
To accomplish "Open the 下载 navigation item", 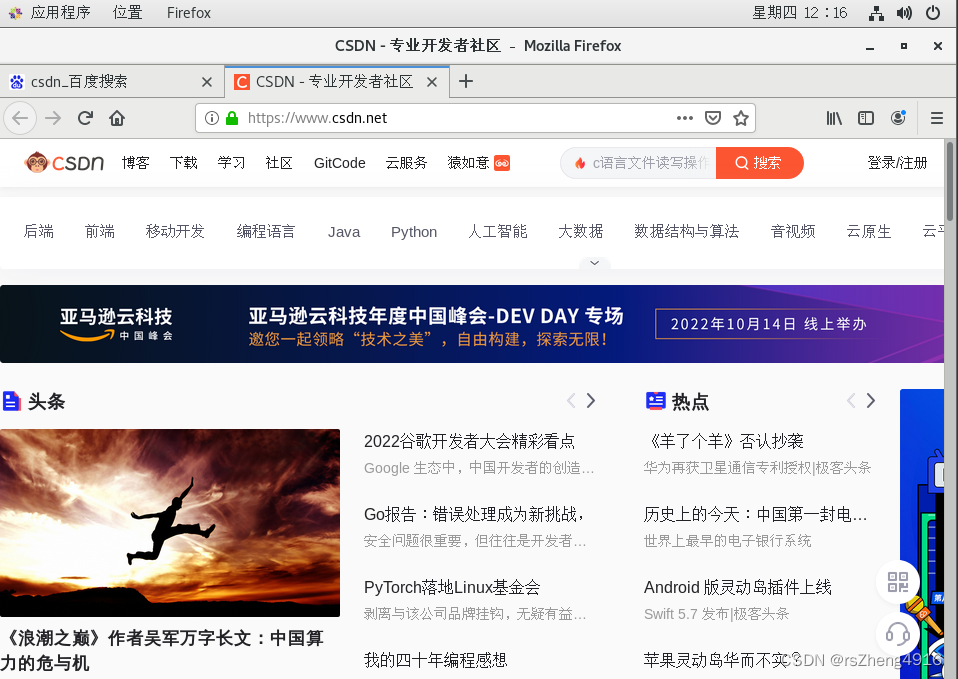I will [183, 163].
